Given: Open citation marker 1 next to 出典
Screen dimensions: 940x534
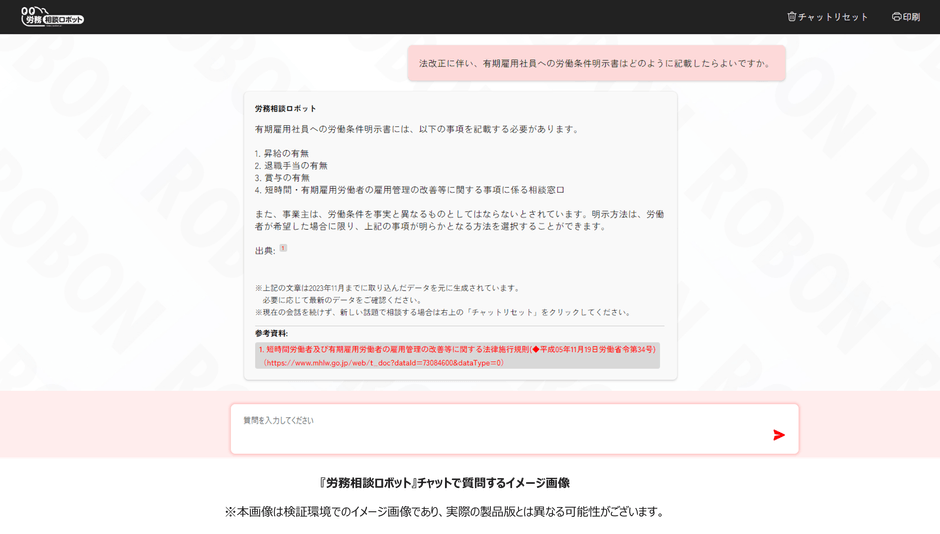Looking at the screenshot, I should (x=283, y=248).
